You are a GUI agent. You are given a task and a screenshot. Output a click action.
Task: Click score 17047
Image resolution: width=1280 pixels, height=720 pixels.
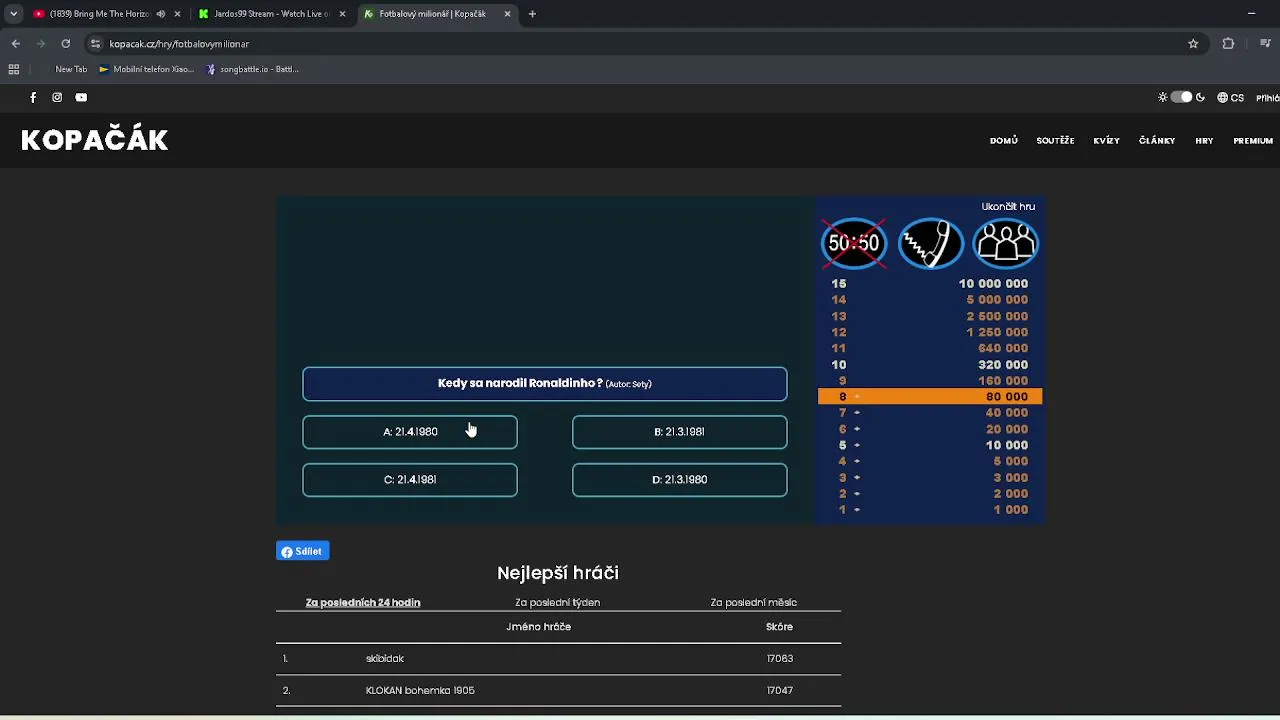780,691
